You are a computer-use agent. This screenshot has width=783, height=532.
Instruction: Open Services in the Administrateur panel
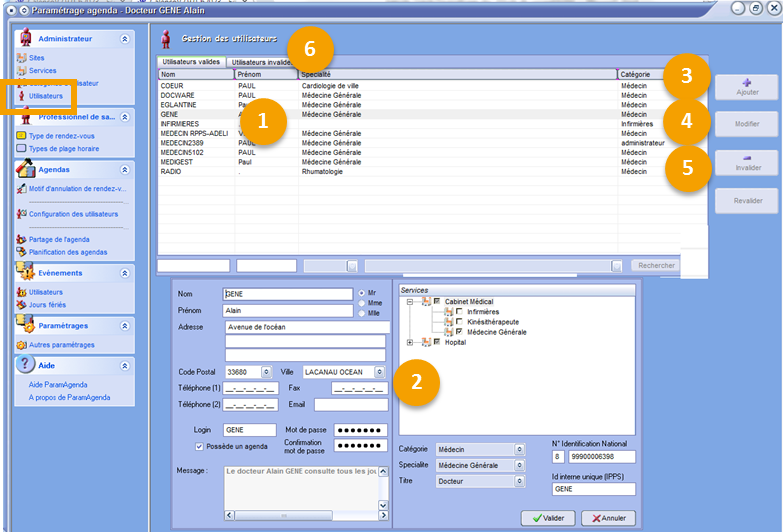click(x=42, y=71)
